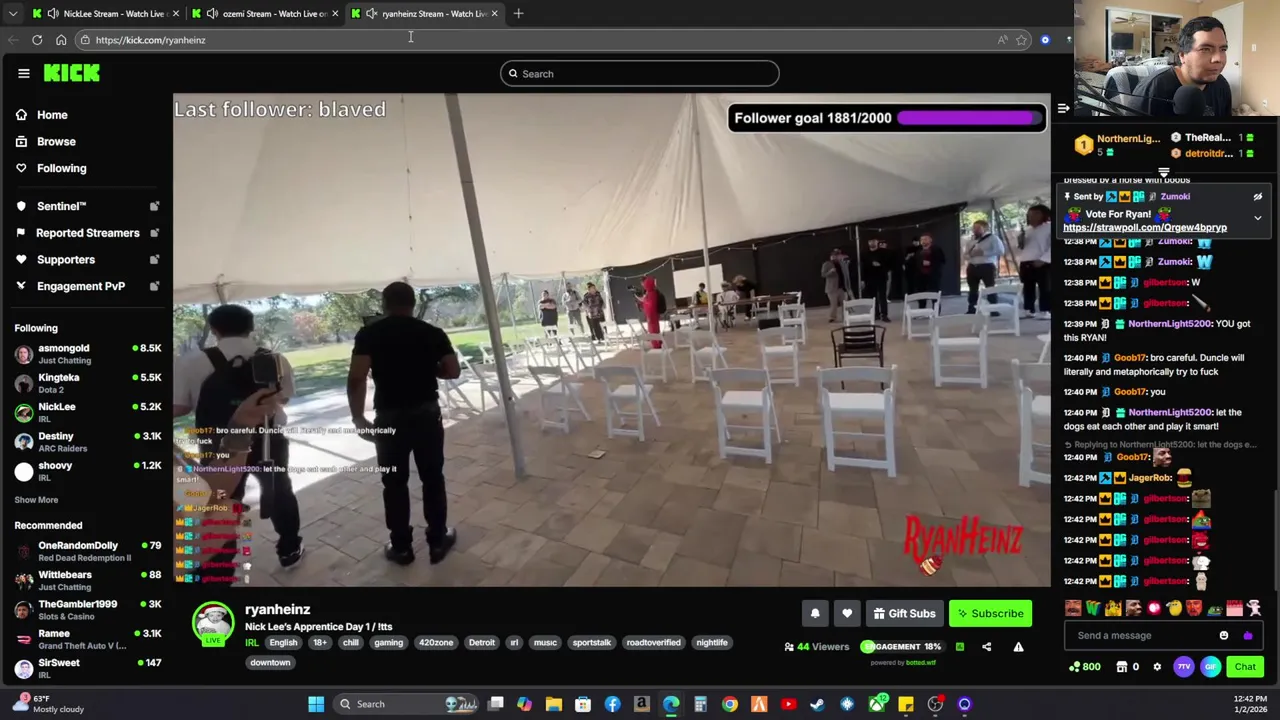
Task: Click the Kick logo
Action: [x=71, y=73]
